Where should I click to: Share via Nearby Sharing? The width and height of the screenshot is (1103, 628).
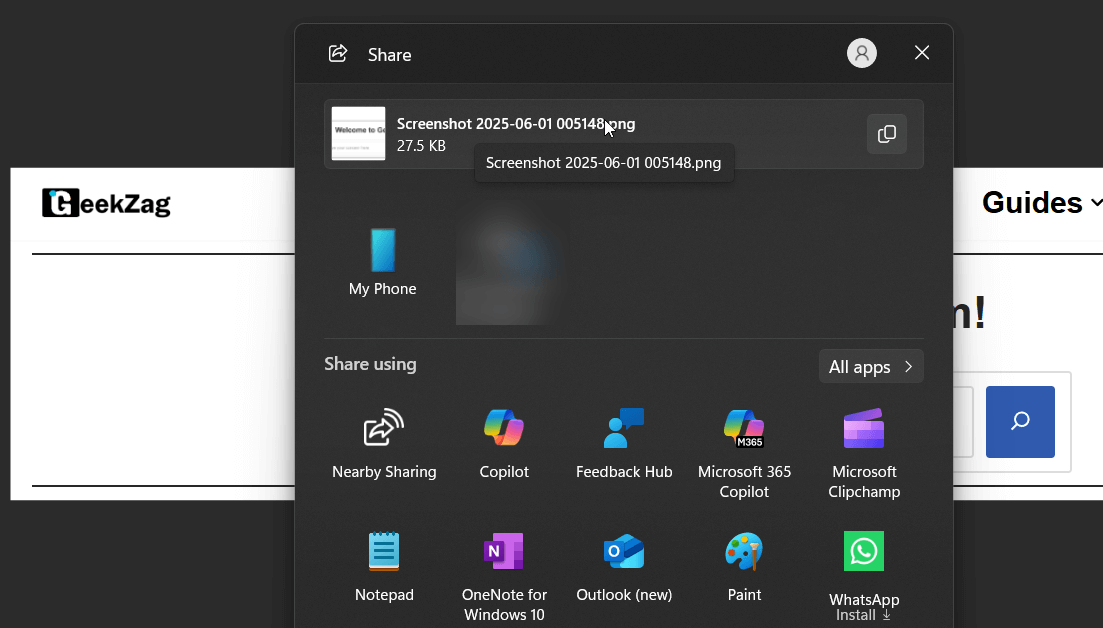point(384,444)
